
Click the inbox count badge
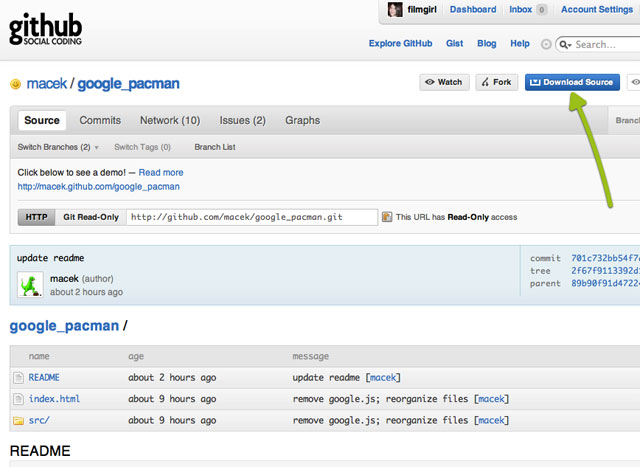541,9
